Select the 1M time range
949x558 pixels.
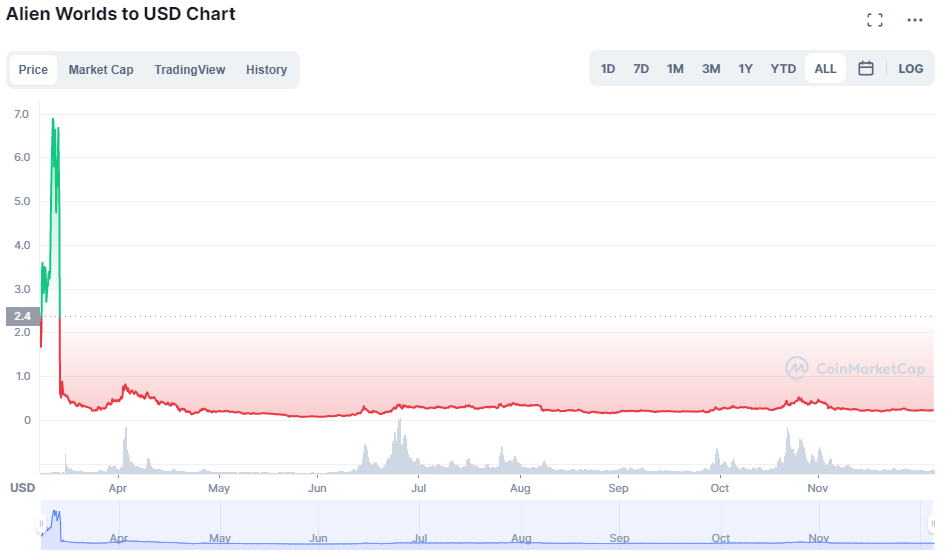[675, 68]
